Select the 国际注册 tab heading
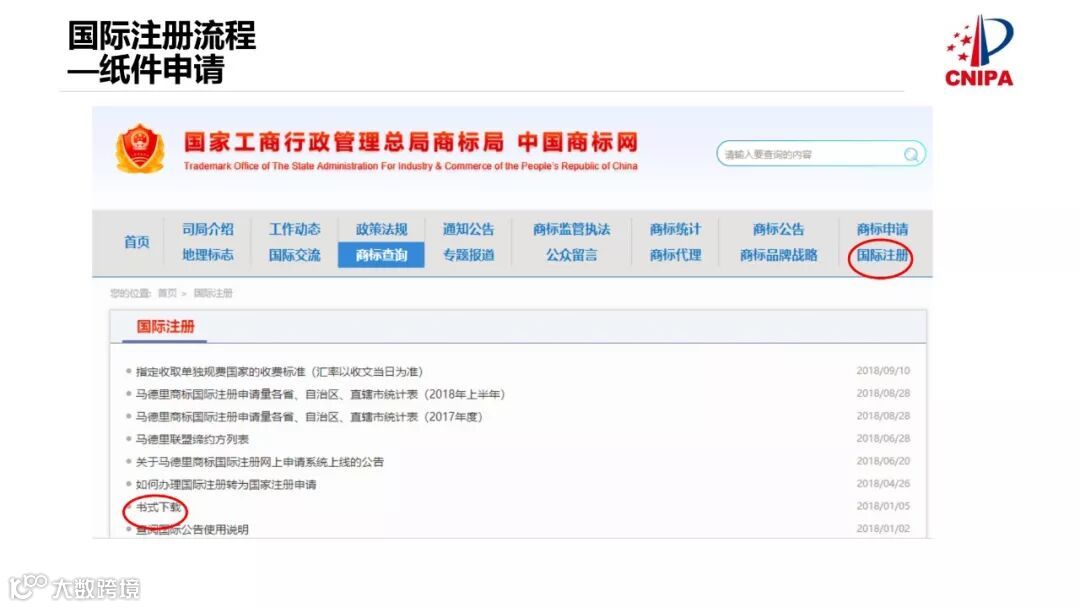 (165, 326)
